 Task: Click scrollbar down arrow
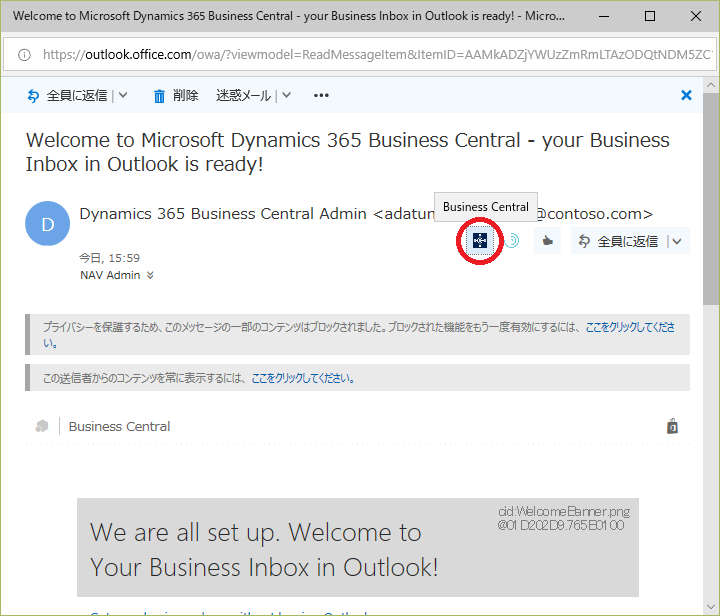pos(711,608)
